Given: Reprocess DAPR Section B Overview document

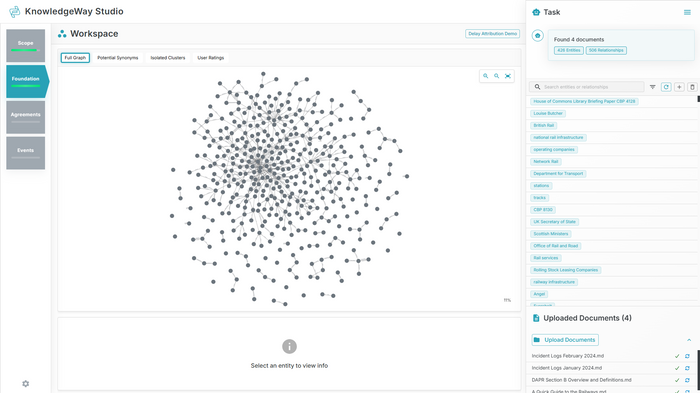Looking at the screenshot, I should click(x=688, y=380).
